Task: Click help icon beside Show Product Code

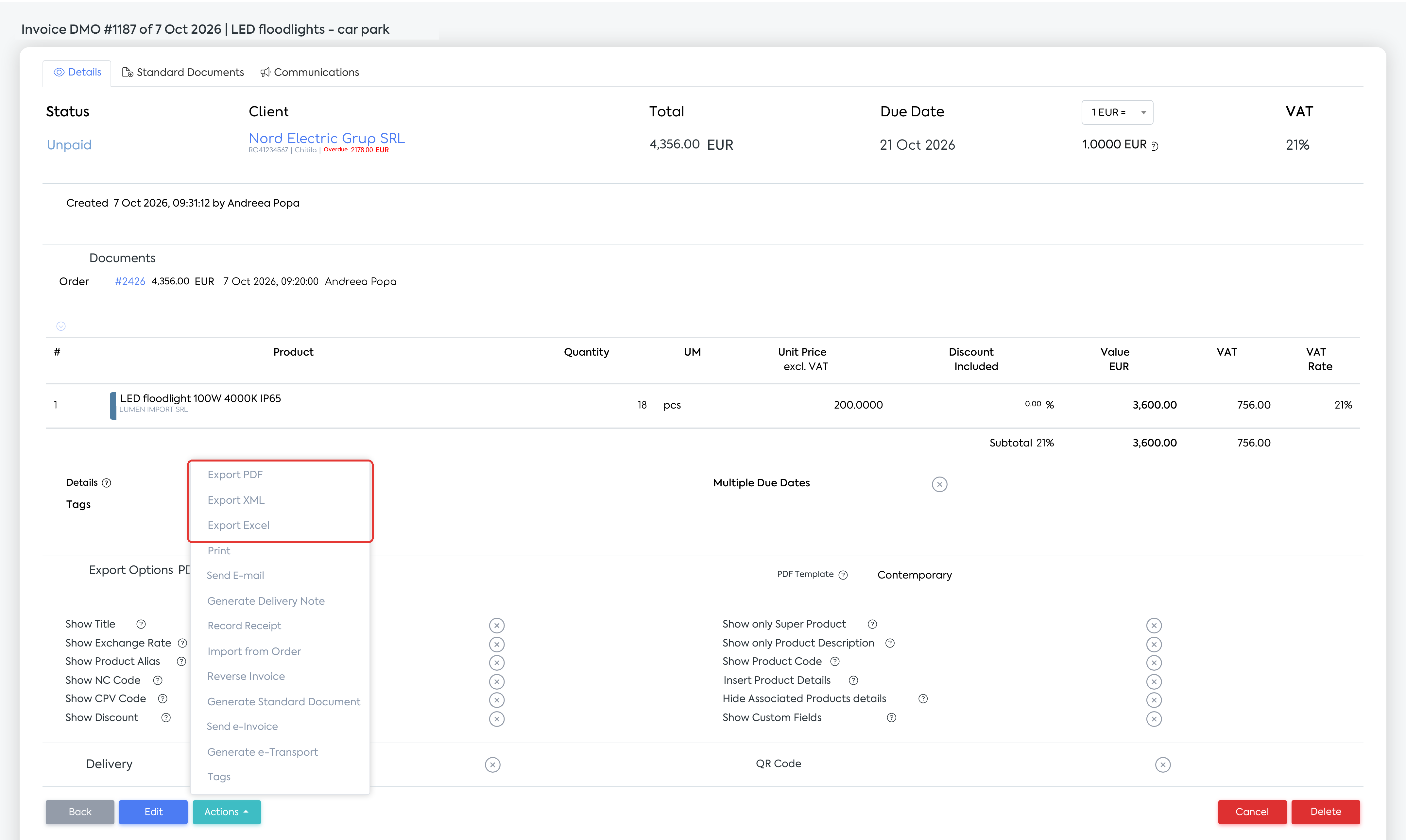Action: (x=835, y=662)
